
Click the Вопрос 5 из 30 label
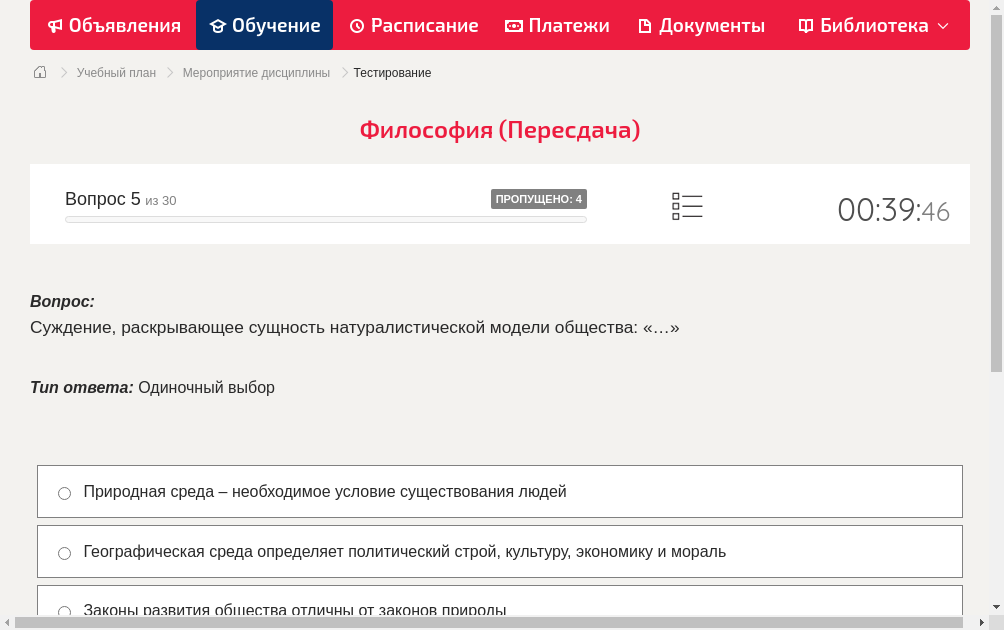pos(120,199)
